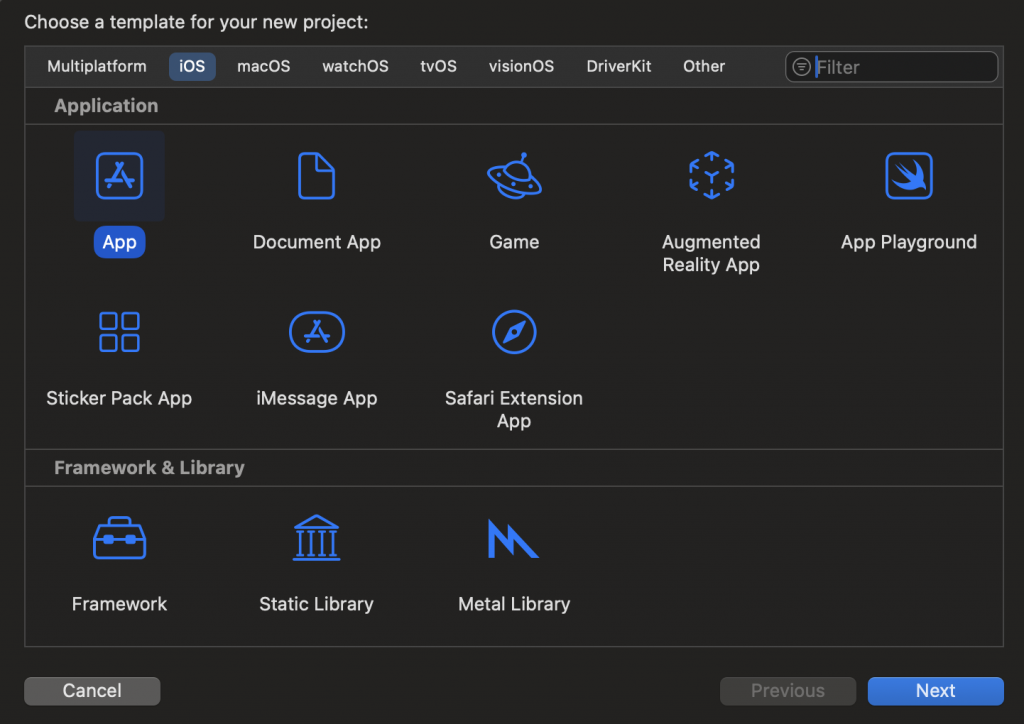Image resolution: width=1024 pixels, height=724 pixels.
Task: Click the Game label text
Action: [514, 242]
